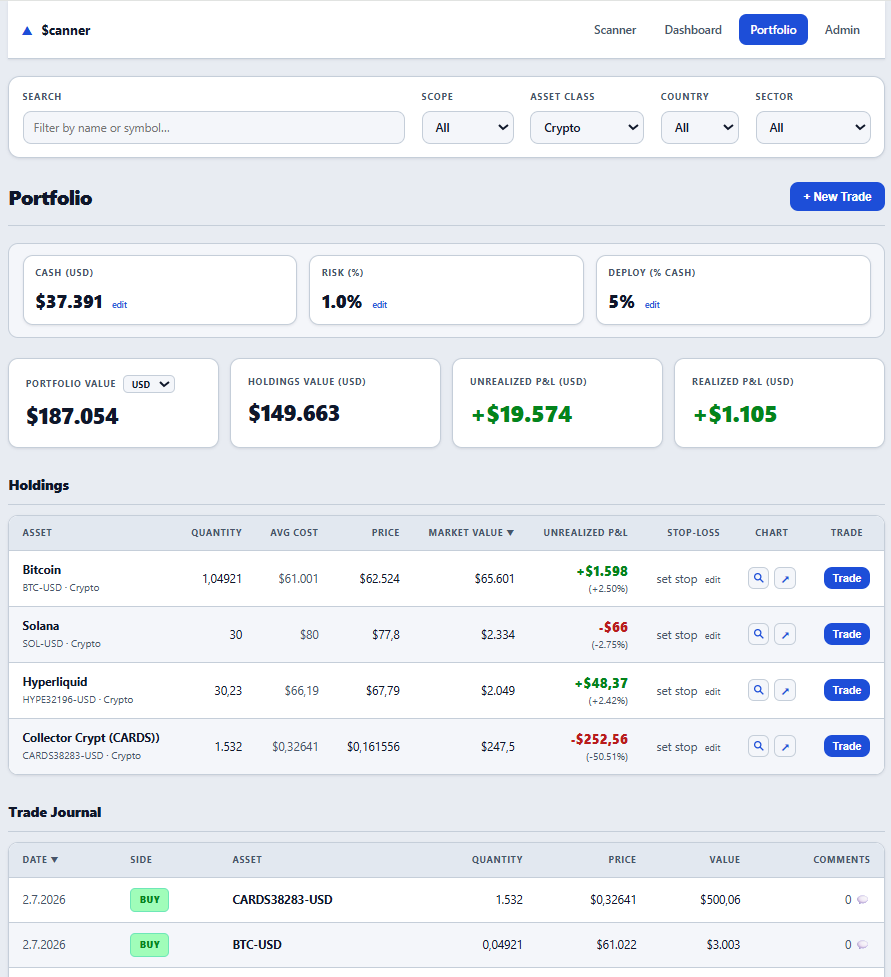Open Collector Crypt external chart arrow icon

coord(785,746)
